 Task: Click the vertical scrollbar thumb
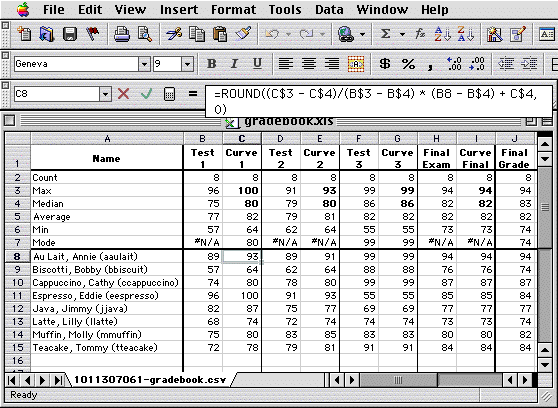pyautogui.click(x=545, y=206)
